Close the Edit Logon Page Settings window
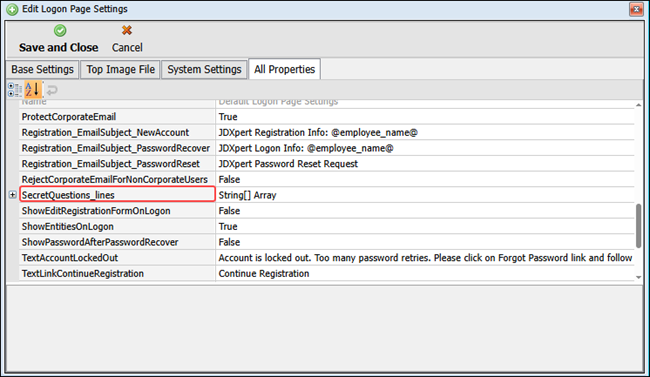Screen dimensions: 650x377 coord(636,9)
